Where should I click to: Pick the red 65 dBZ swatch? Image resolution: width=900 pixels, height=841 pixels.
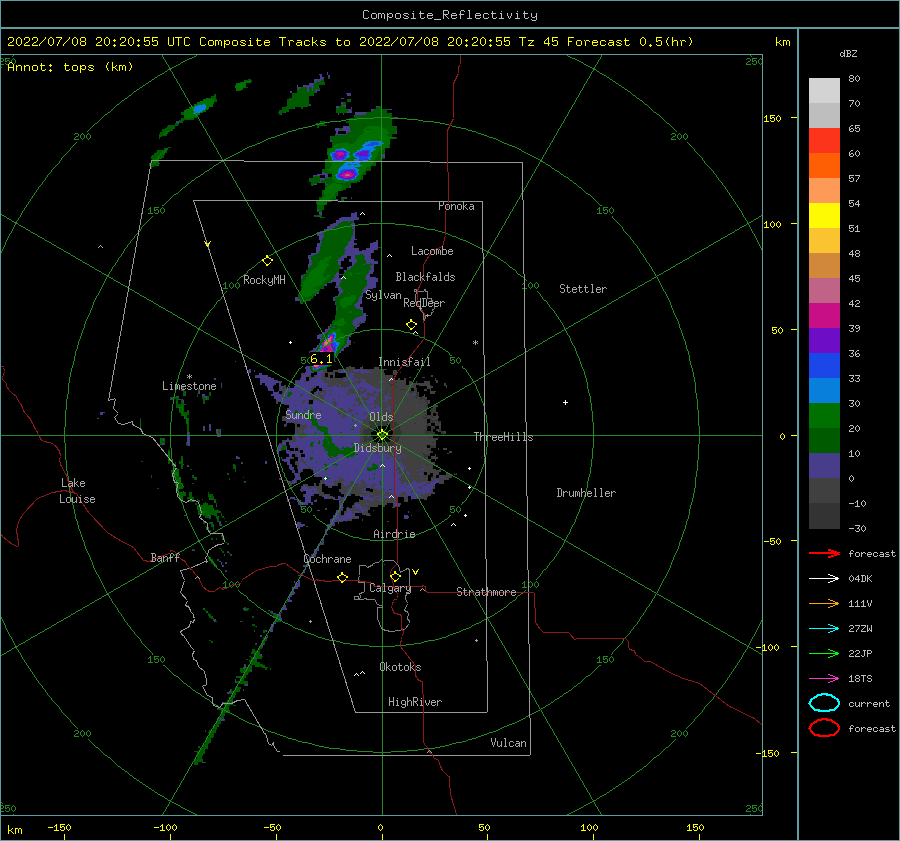click(x=824, y=141)
